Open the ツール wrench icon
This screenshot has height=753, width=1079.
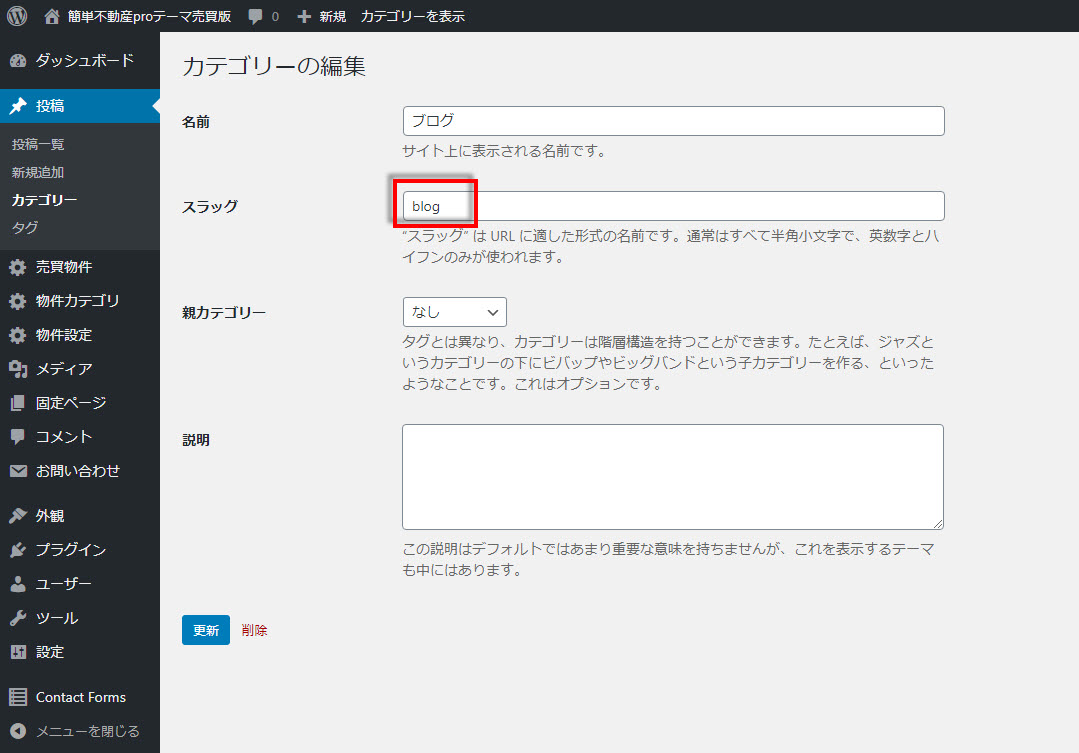18,618
